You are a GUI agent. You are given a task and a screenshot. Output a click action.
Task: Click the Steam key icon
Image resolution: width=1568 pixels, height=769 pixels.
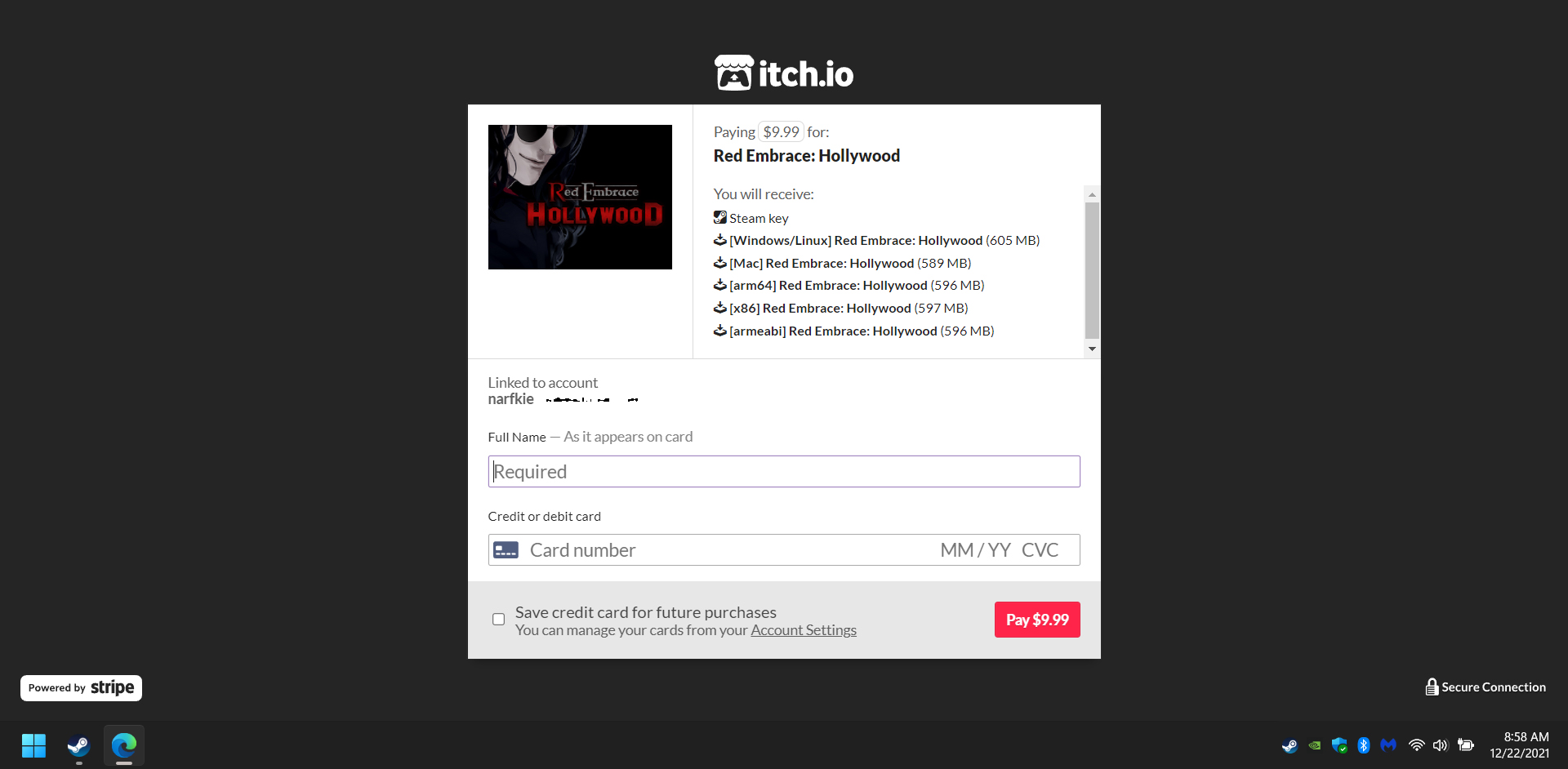click(719, 217)
